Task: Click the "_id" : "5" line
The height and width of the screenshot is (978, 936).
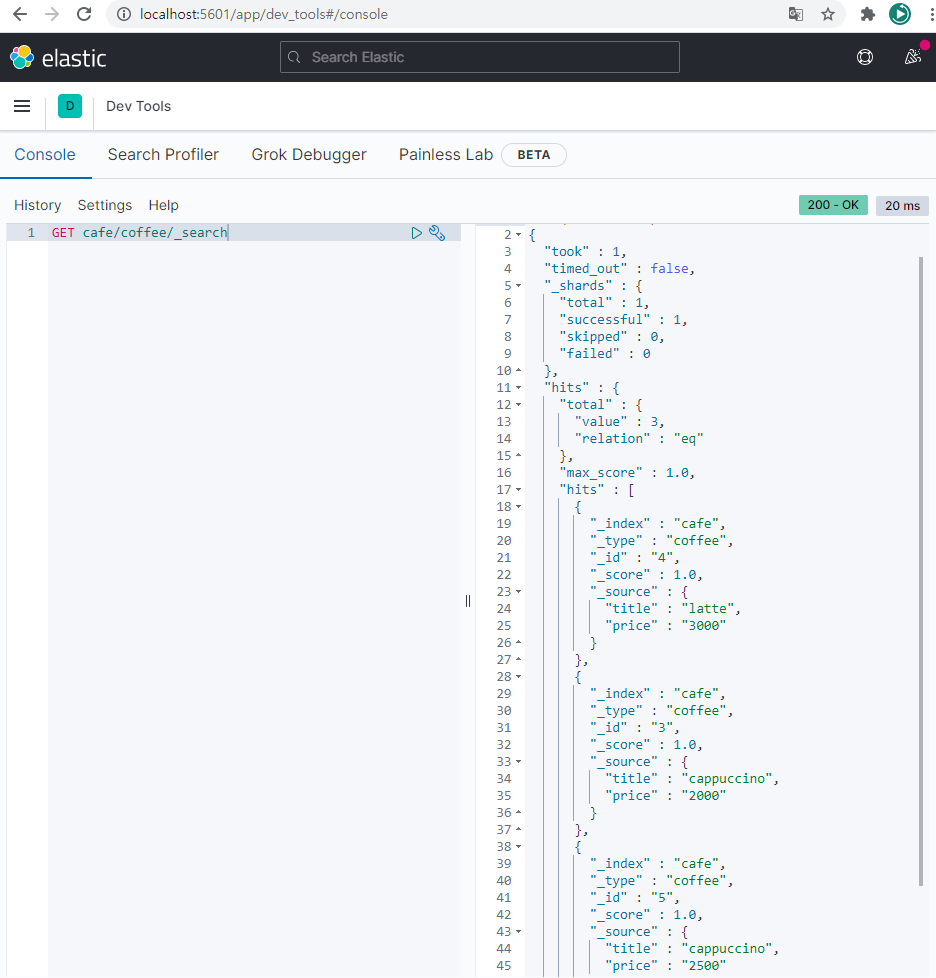Action: click(x=634, y=898)
